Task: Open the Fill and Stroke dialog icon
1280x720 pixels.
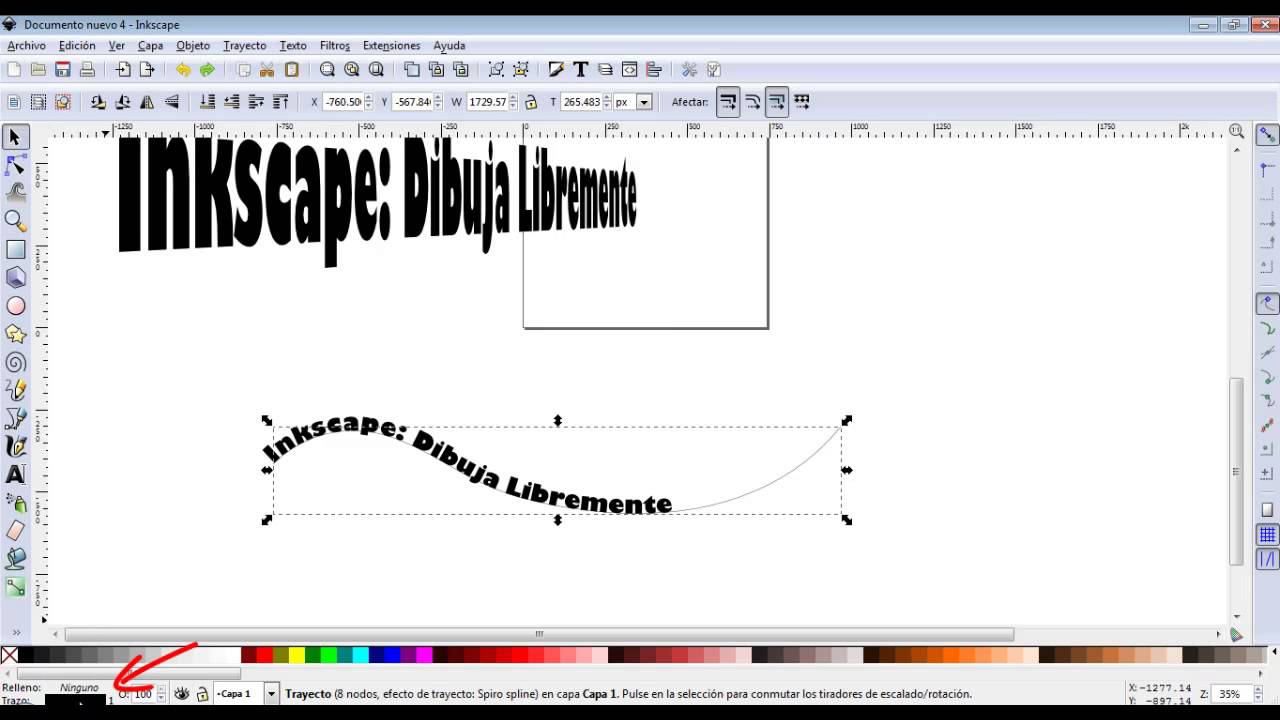Action: 556,69
